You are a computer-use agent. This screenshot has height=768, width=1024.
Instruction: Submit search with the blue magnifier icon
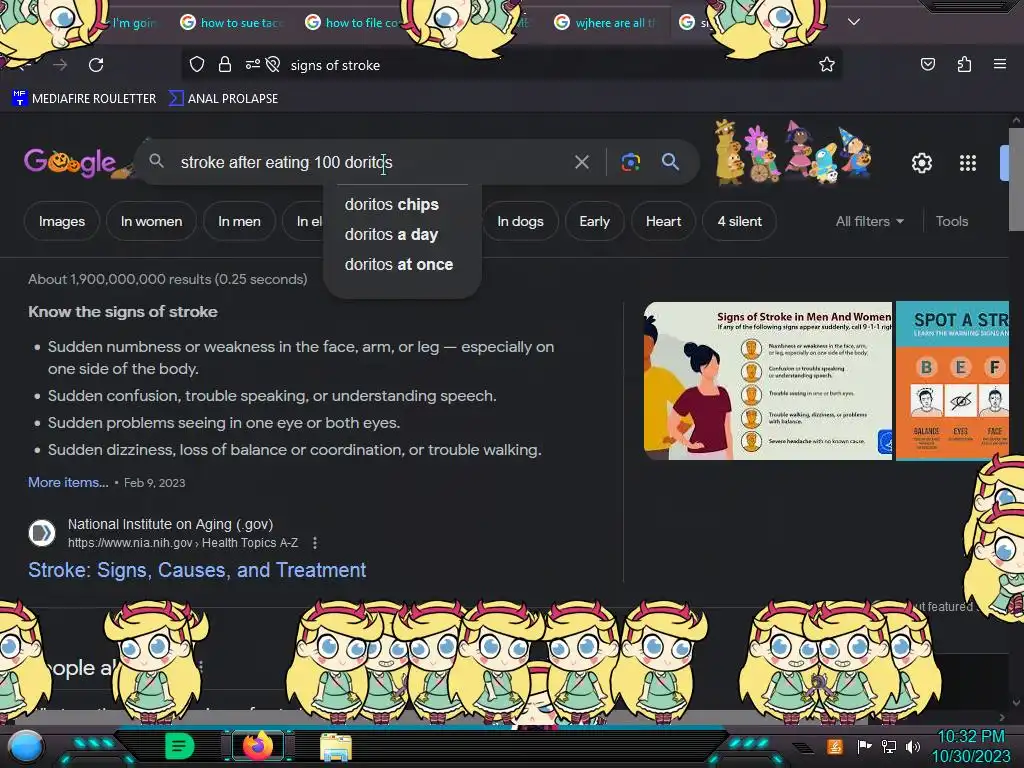[x=670, y=162]
